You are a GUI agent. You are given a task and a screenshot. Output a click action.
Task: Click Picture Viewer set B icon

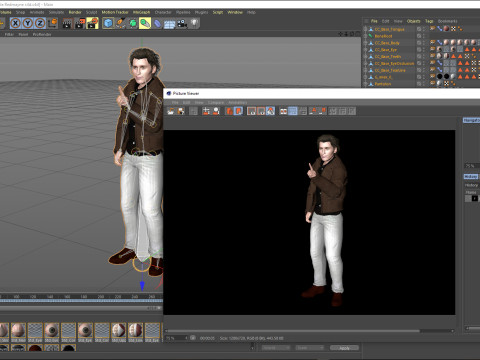coord(322,111)
